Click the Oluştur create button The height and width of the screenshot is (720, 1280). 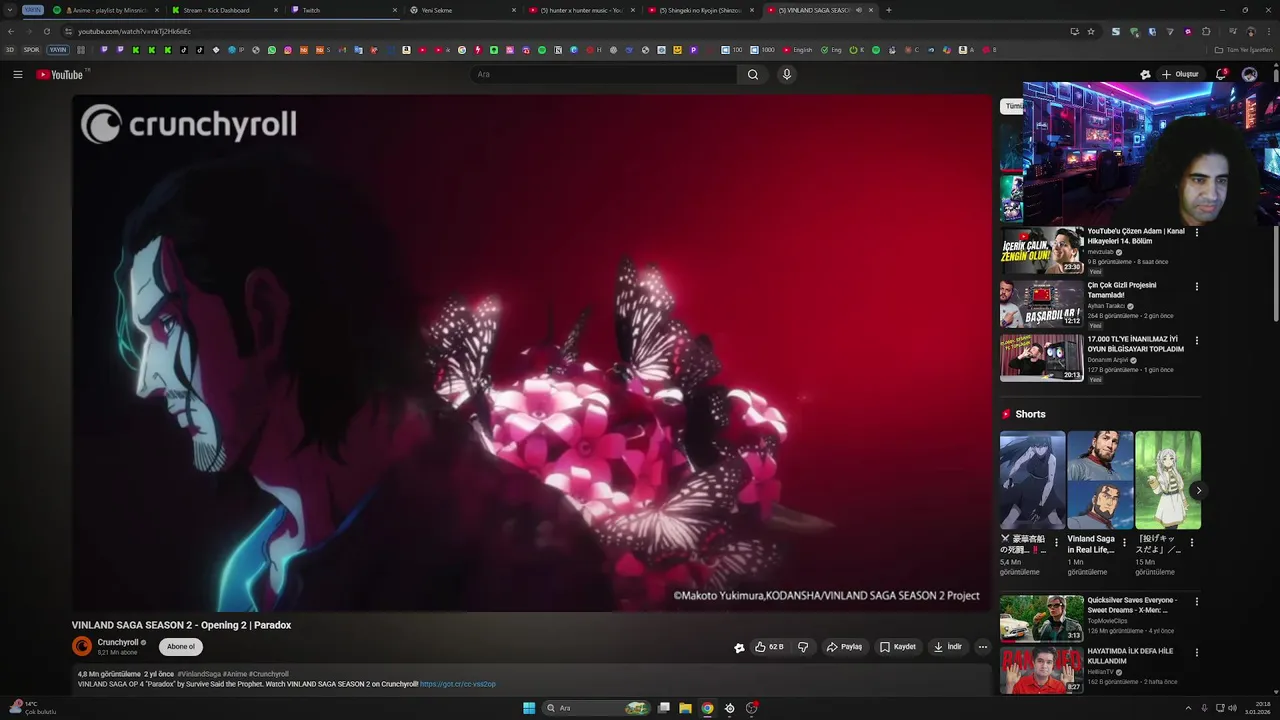pyautogui.click(x=1180, y=74)
